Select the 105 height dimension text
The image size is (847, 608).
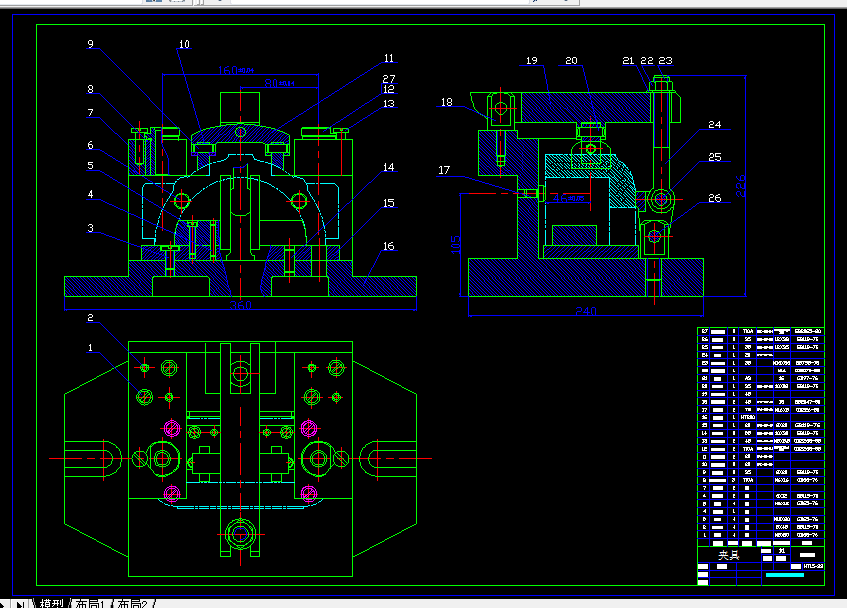pos(456,244)
